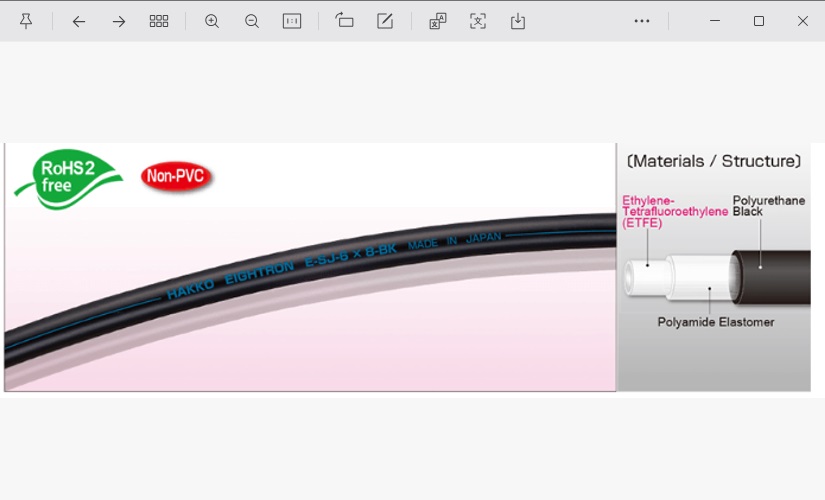Click the 'E-SJ-6 x 8-BK' model text

click(x=350, y=255)
